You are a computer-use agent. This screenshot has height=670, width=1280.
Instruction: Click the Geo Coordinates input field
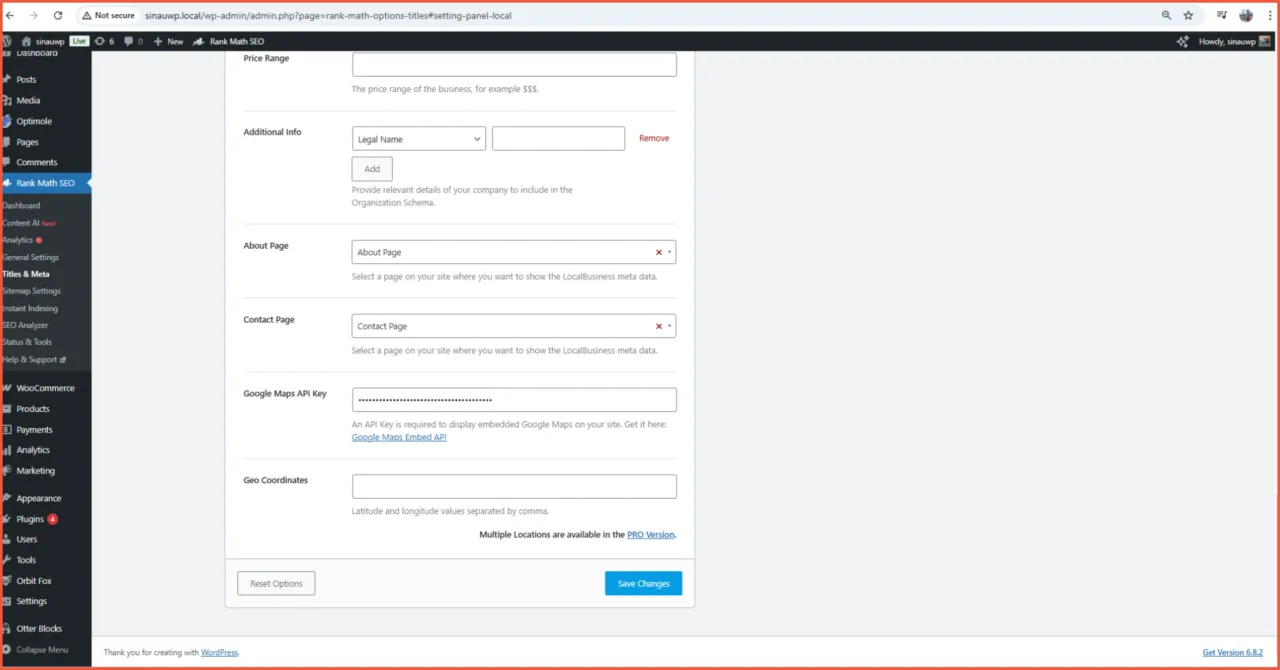(x=514, y=487)
